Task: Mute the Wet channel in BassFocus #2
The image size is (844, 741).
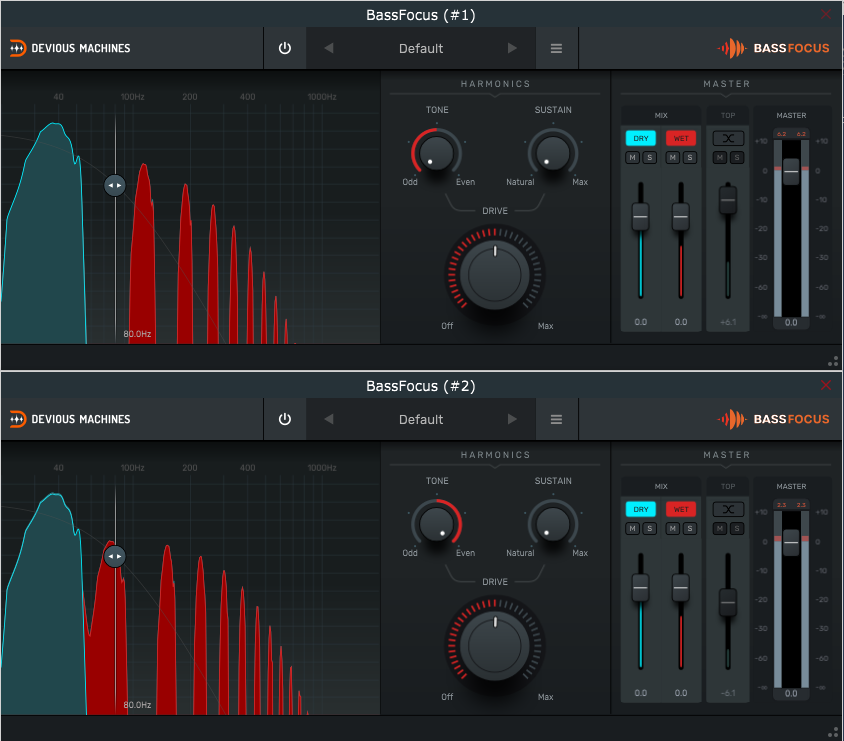Action: (673, 528)
